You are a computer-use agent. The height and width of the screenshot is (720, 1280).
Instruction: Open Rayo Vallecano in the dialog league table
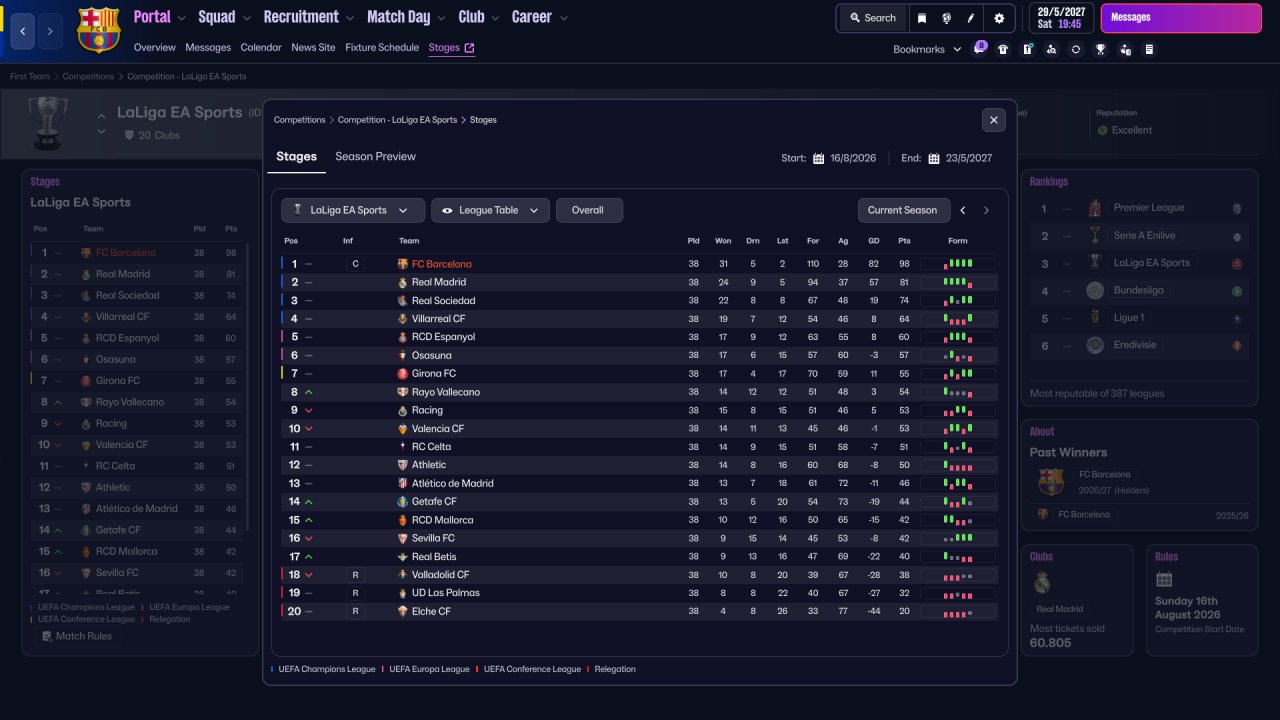coord(446,392)
